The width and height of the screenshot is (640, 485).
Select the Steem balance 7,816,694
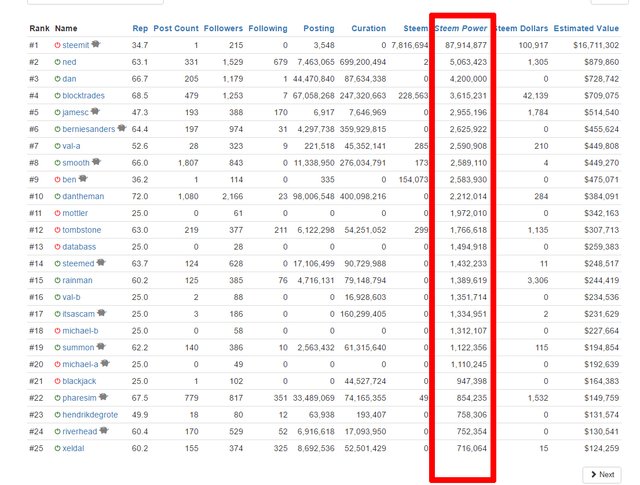(x=409, y=45)
